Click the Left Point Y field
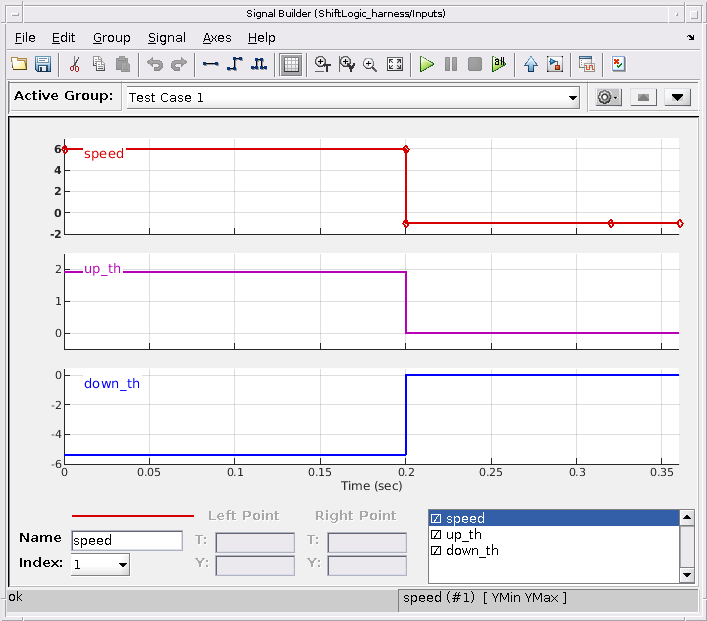Screen dimensions: 707x621 [x=255, y=566]
